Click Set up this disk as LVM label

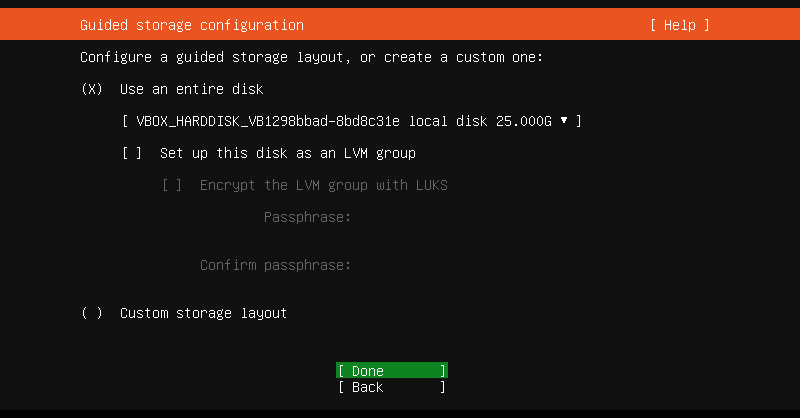287,153
